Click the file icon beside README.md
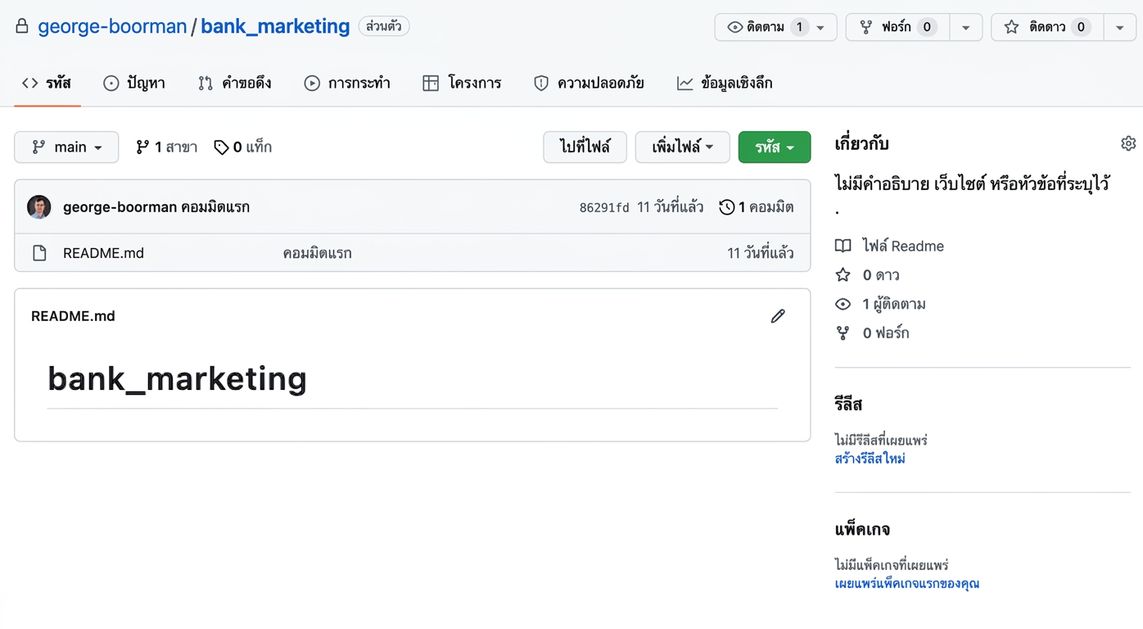This screenshot has height=629, width=1143. click(x=39, y=253)
